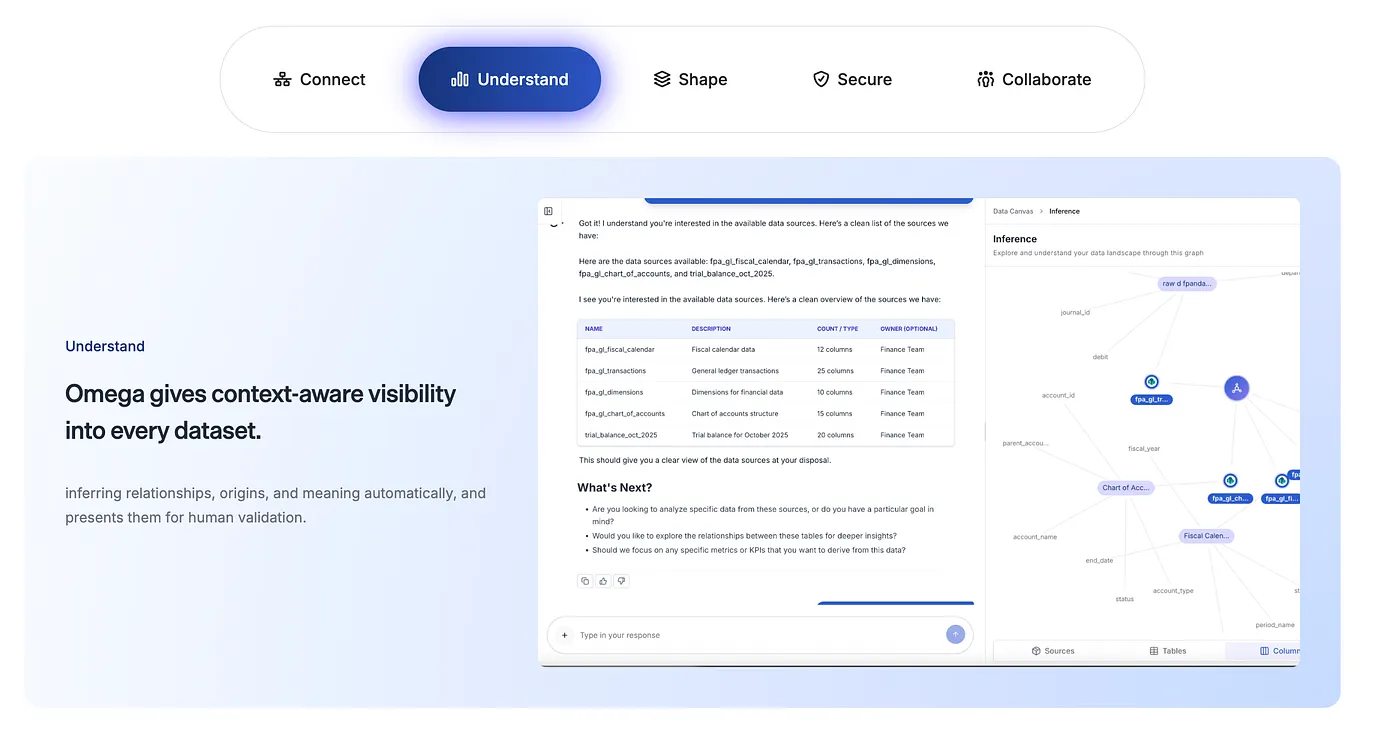Select the Understand tab
Image resolution: width=1400 pixels, height=741 pixels.
pos(509,80)
